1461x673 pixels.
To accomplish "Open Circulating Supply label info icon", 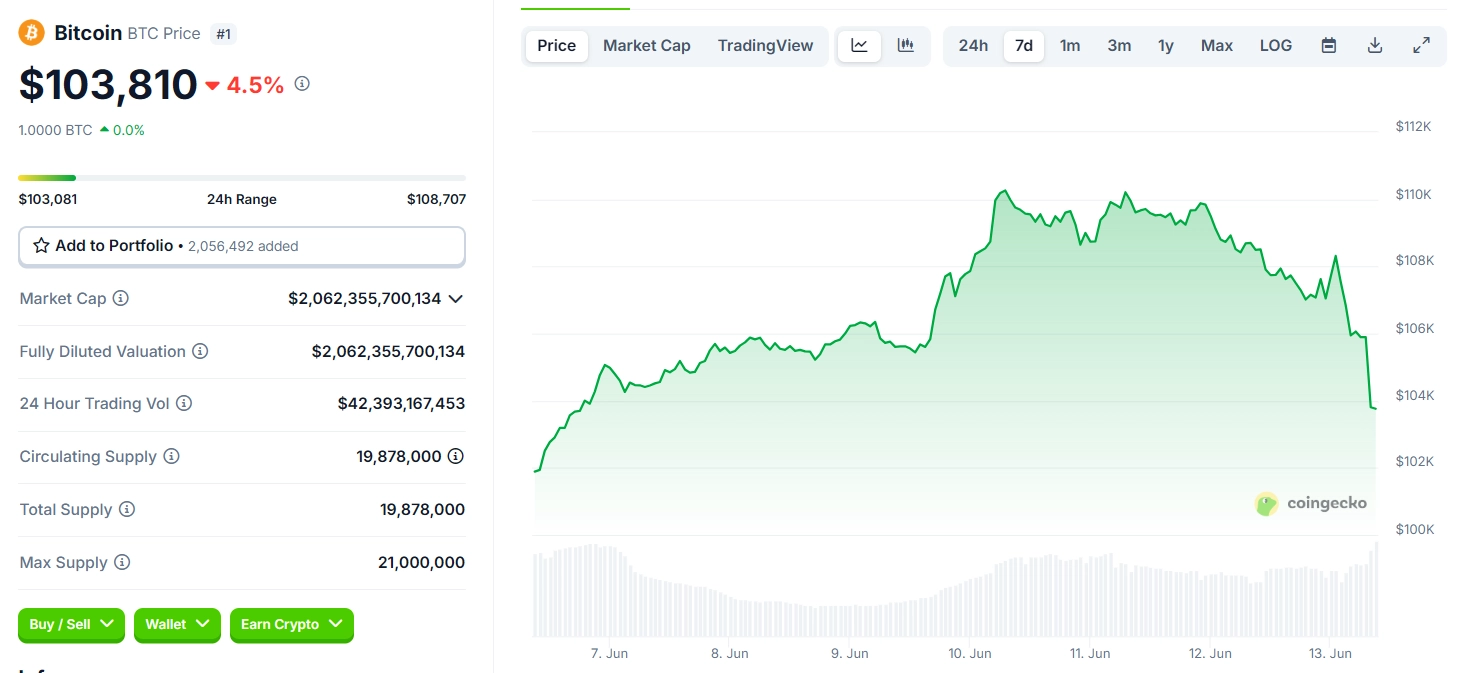I will tap(171, 456).
